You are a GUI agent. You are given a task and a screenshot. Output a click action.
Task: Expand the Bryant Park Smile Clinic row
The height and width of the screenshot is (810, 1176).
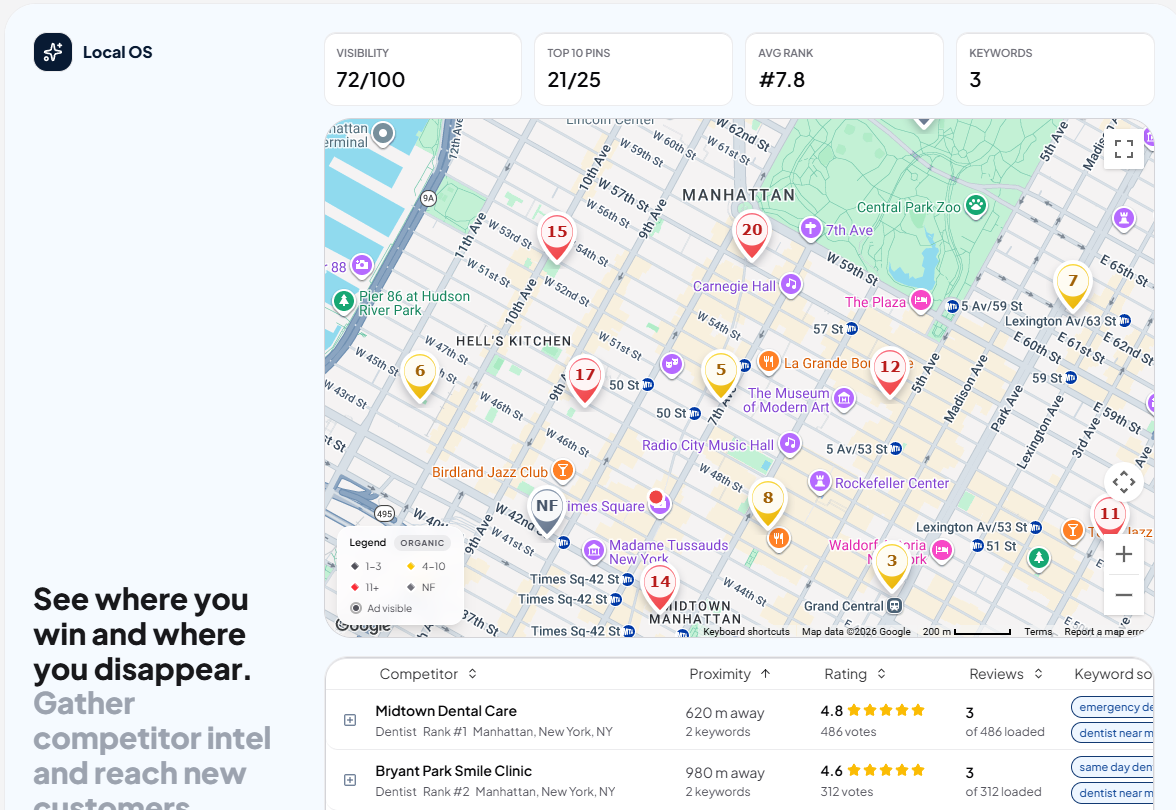pyautogui.click(x=350, y=780)
